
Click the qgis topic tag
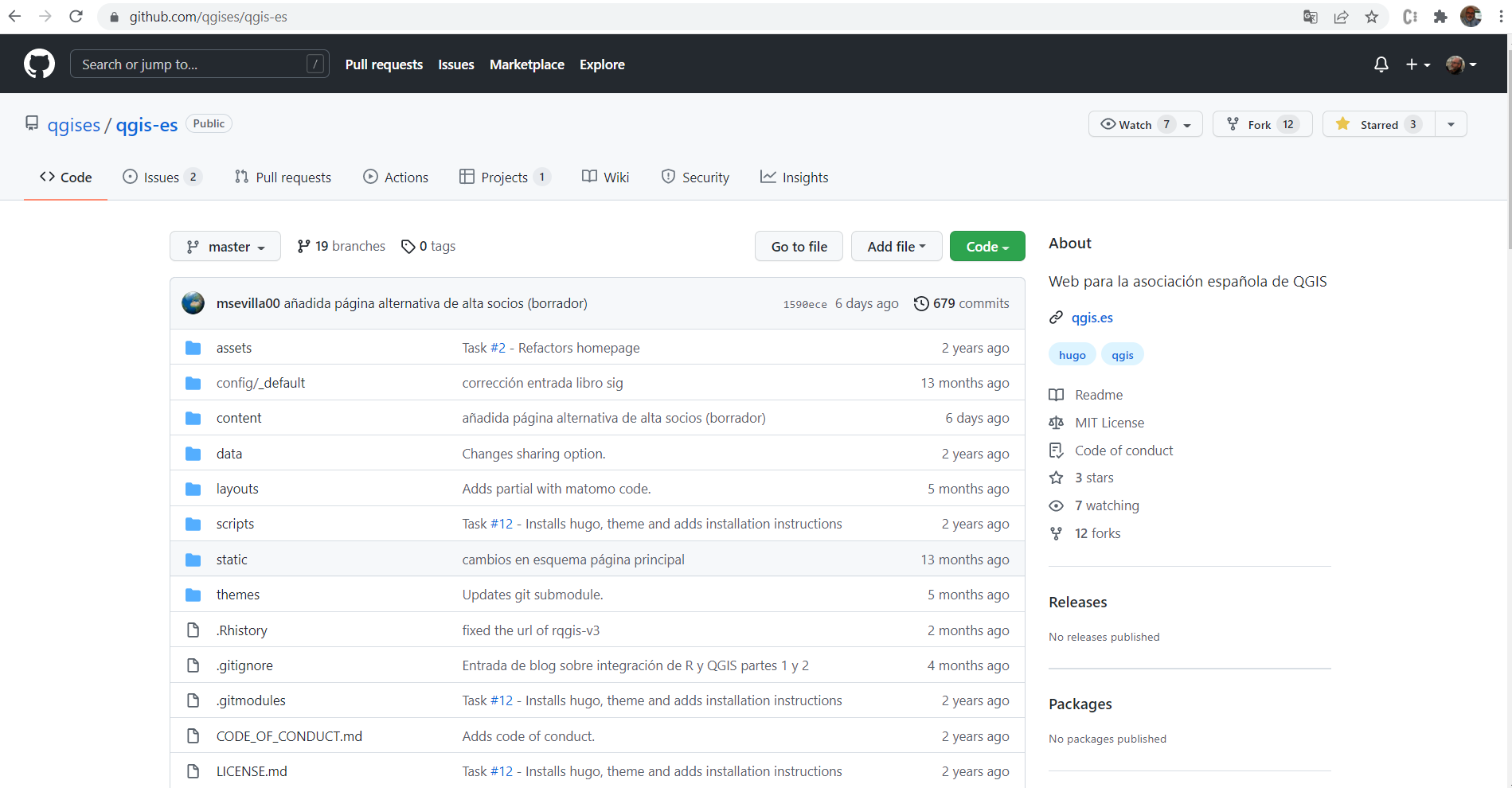click(x=1123, y=355)
